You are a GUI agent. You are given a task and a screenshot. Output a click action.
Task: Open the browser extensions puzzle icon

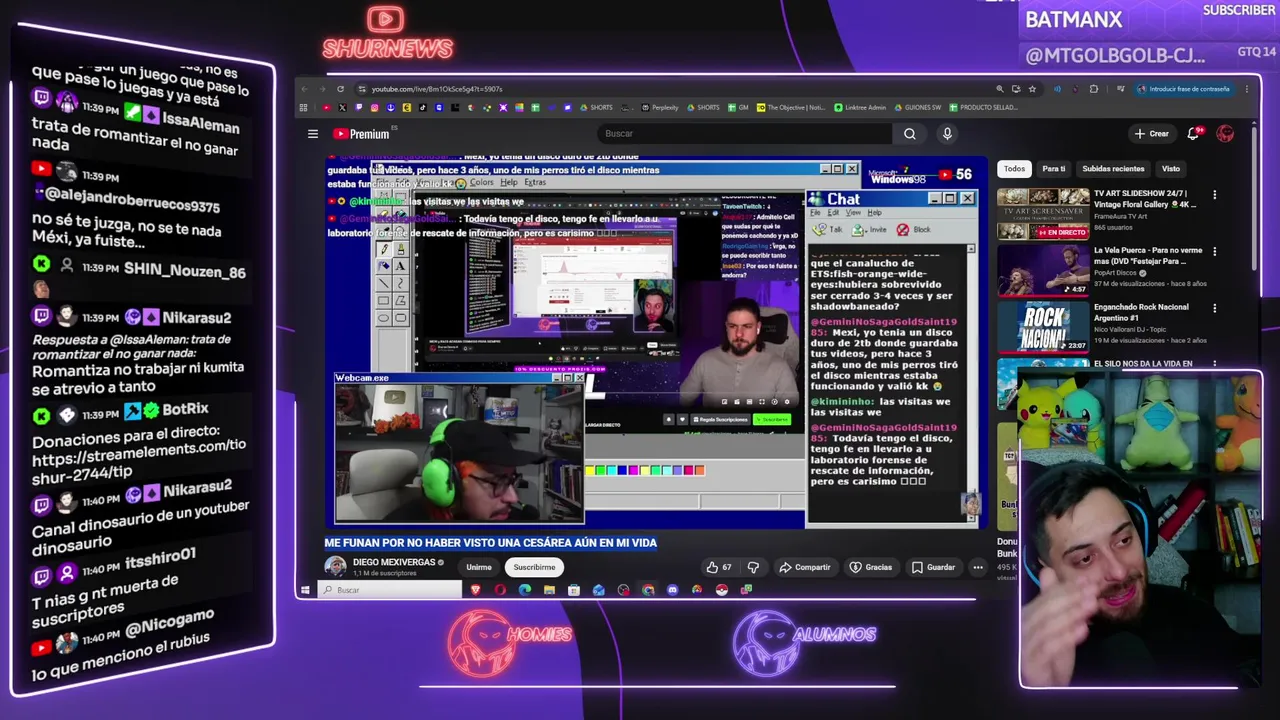pos(1093,89)
